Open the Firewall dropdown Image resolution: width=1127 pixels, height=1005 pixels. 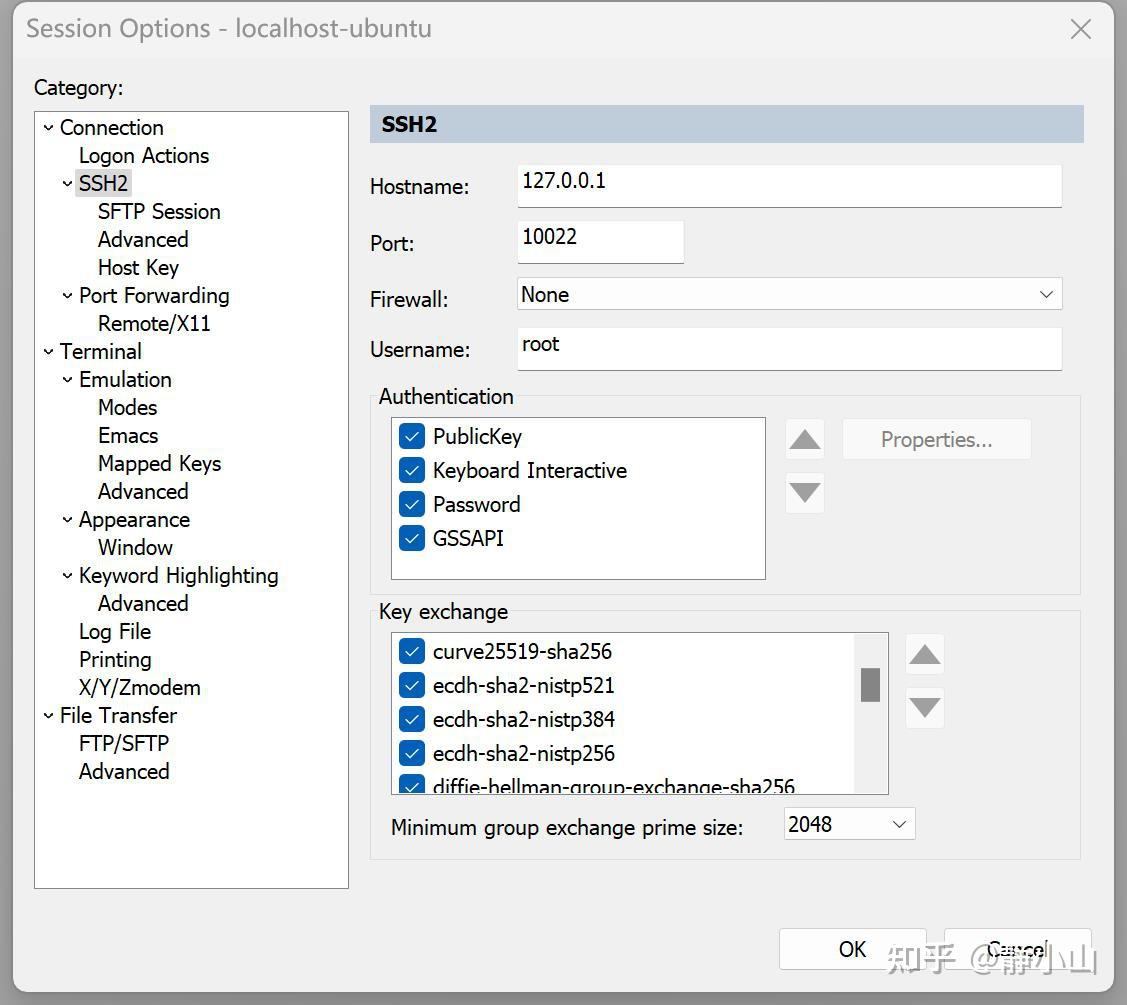coord(789,294)
